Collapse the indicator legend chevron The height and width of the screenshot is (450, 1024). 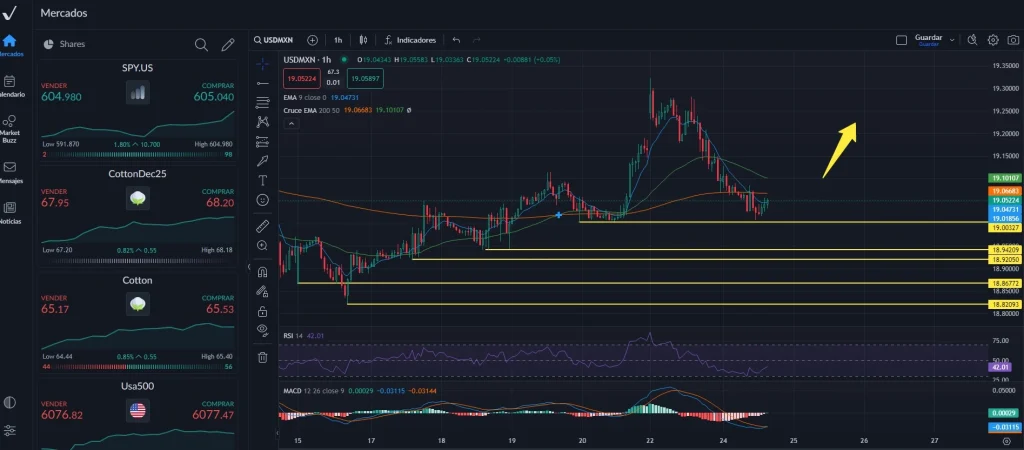[x=291, y=123]
